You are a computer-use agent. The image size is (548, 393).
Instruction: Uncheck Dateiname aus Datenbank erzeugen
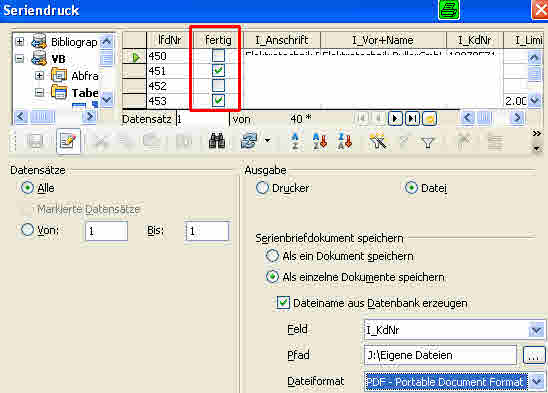pos(283,302)
